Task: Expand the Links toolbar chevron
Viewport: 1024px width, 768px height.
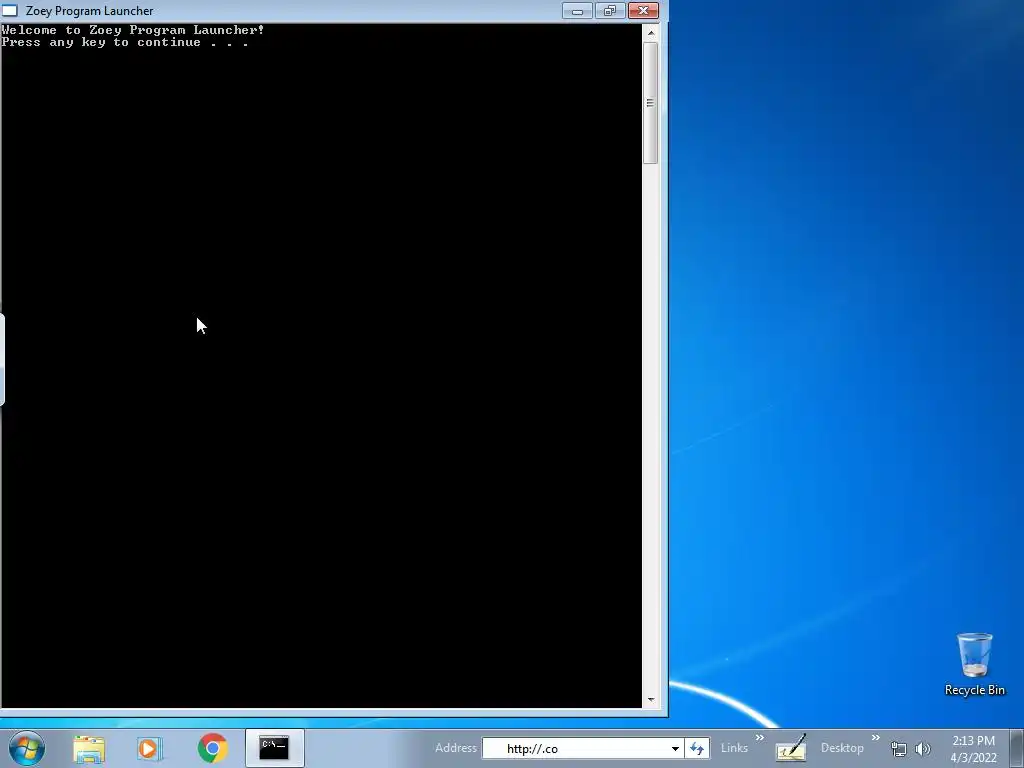Action: (760, 737)
